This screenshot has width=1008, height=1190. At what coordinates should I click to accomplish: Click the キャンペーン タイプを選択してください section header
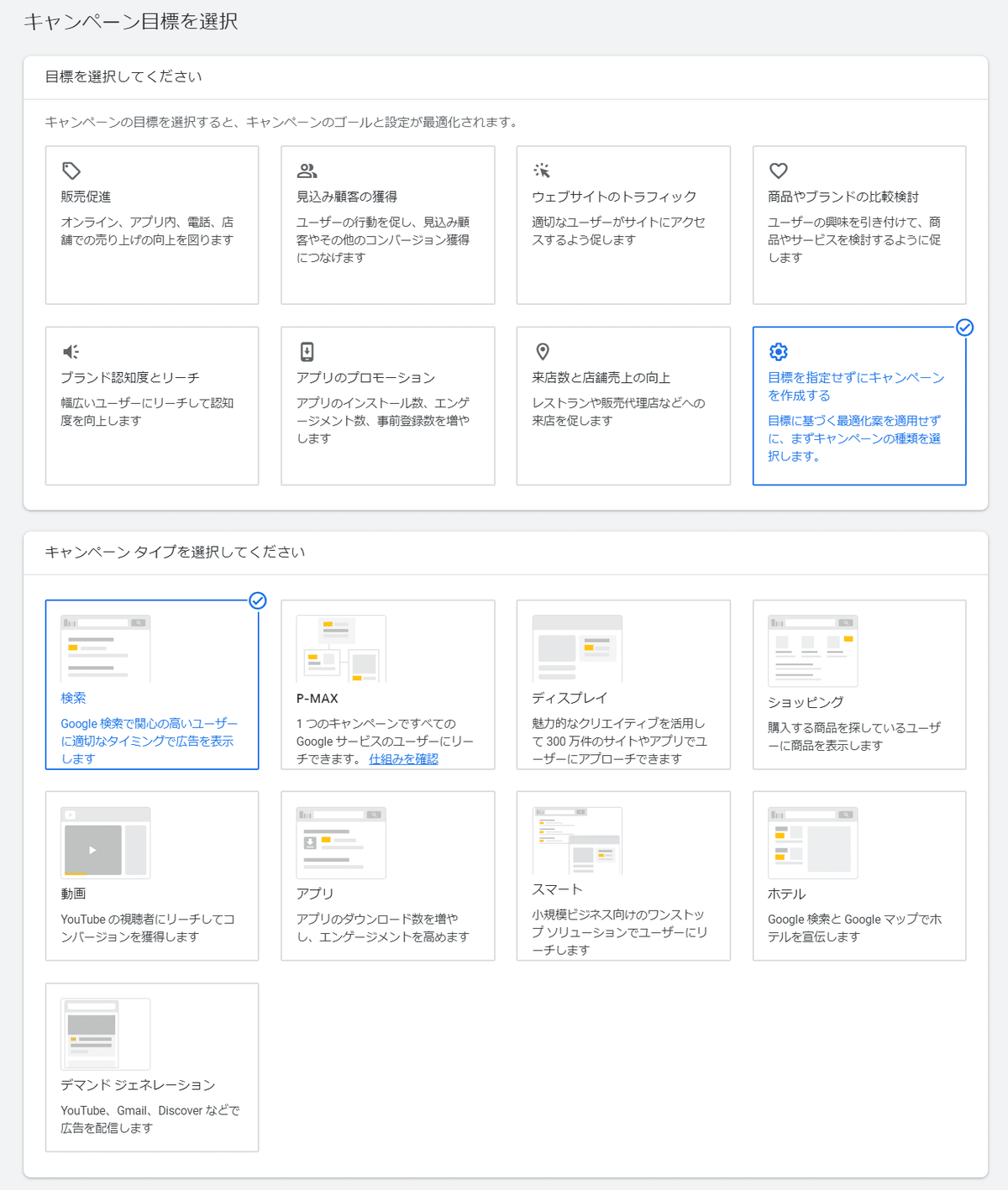(175, 552)
